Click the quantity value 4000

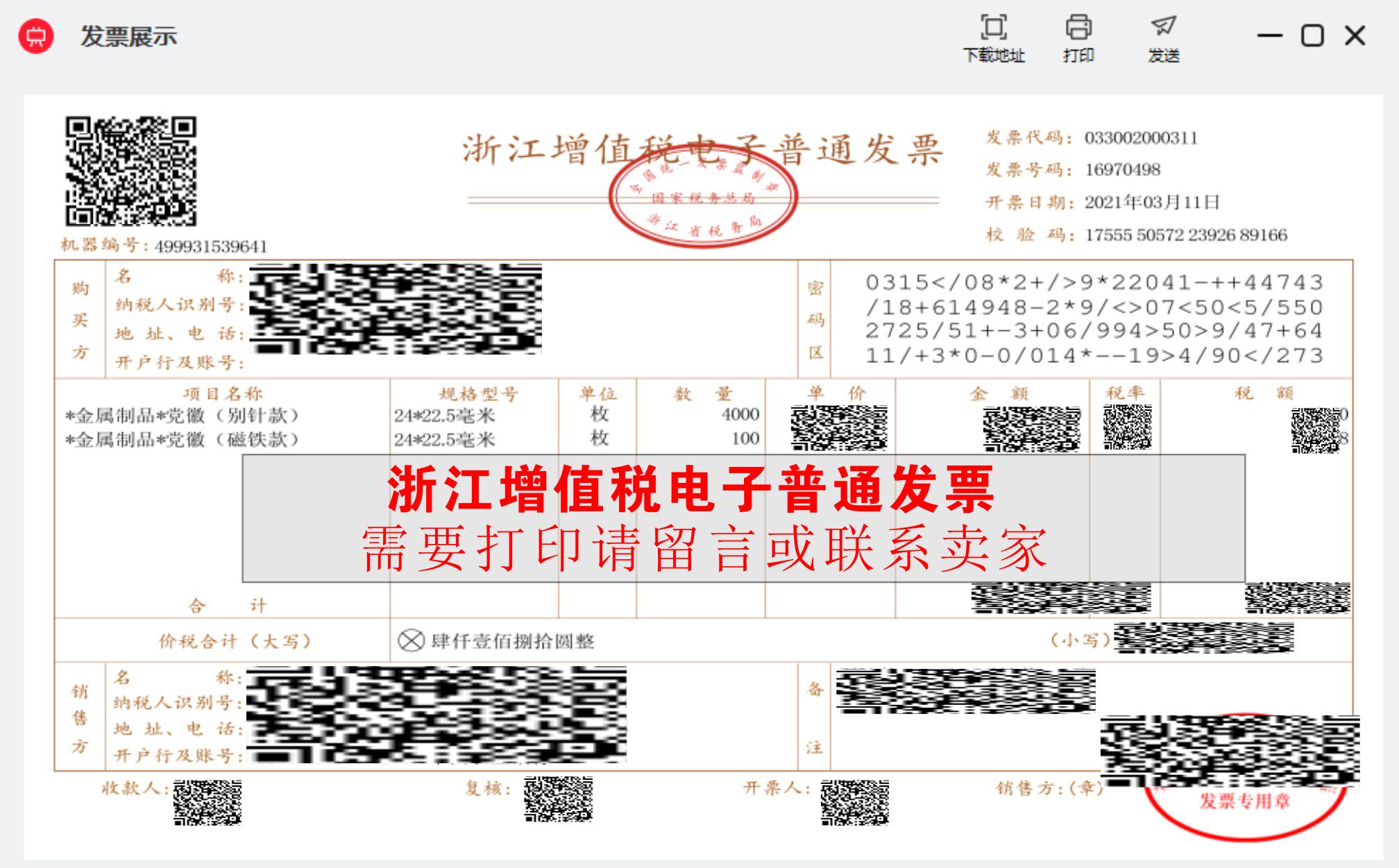pos(740,415)
